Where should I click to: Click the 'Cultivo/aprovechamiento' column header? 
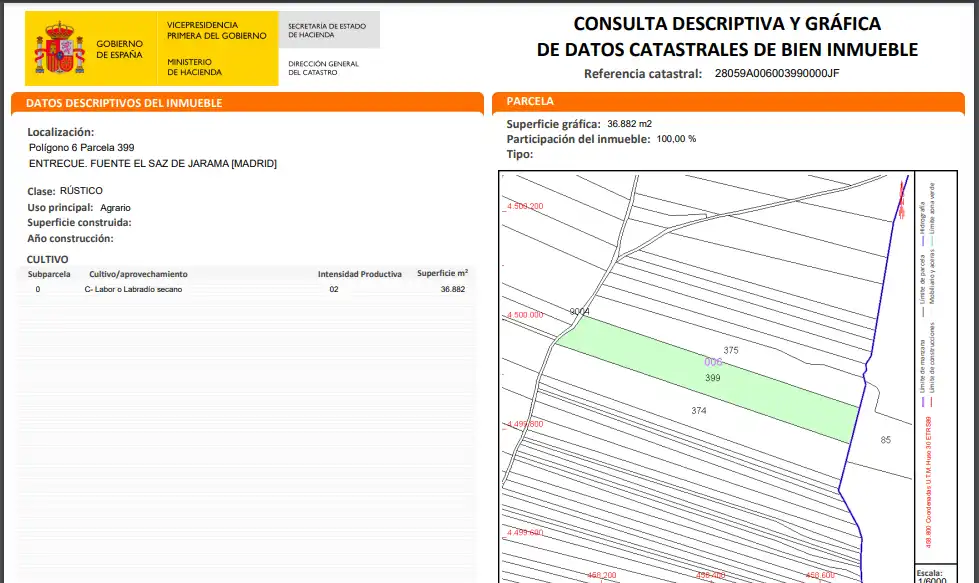(138, 274)
